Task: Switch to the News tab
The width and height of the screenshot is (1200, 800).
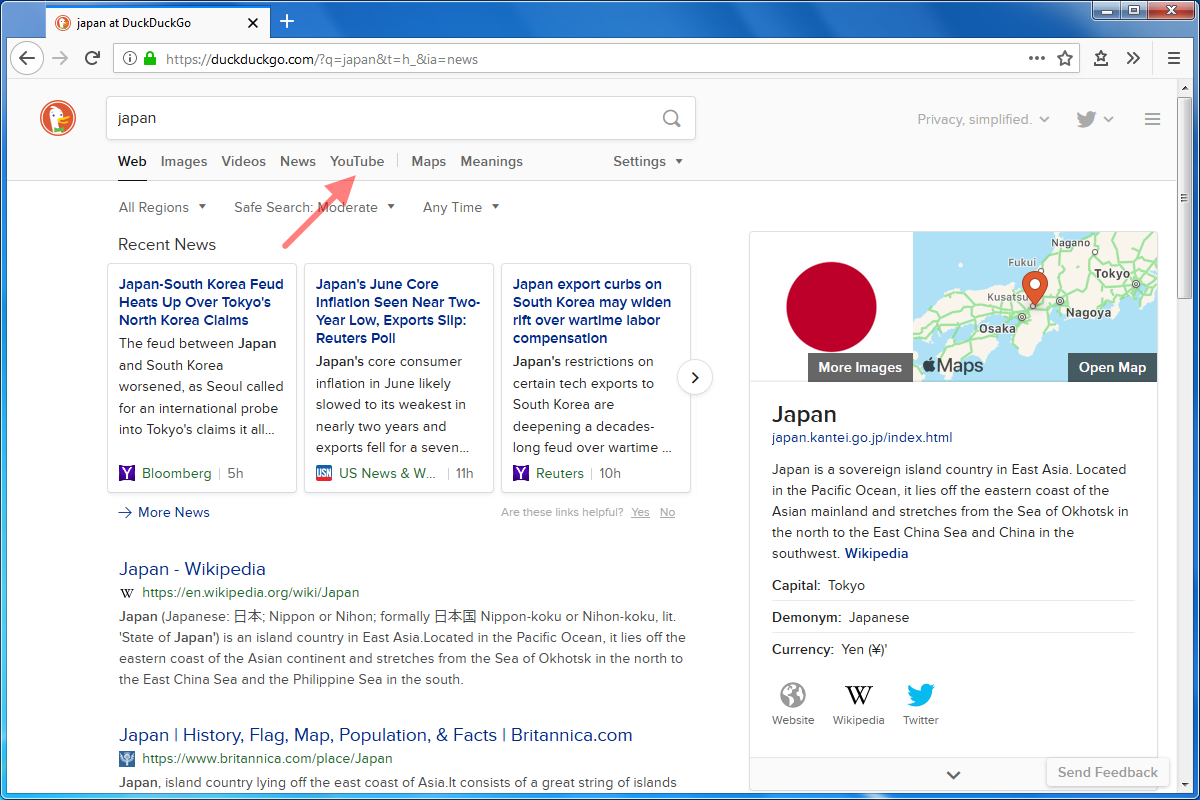Action: pyautogui.click(x=298, y=161)
